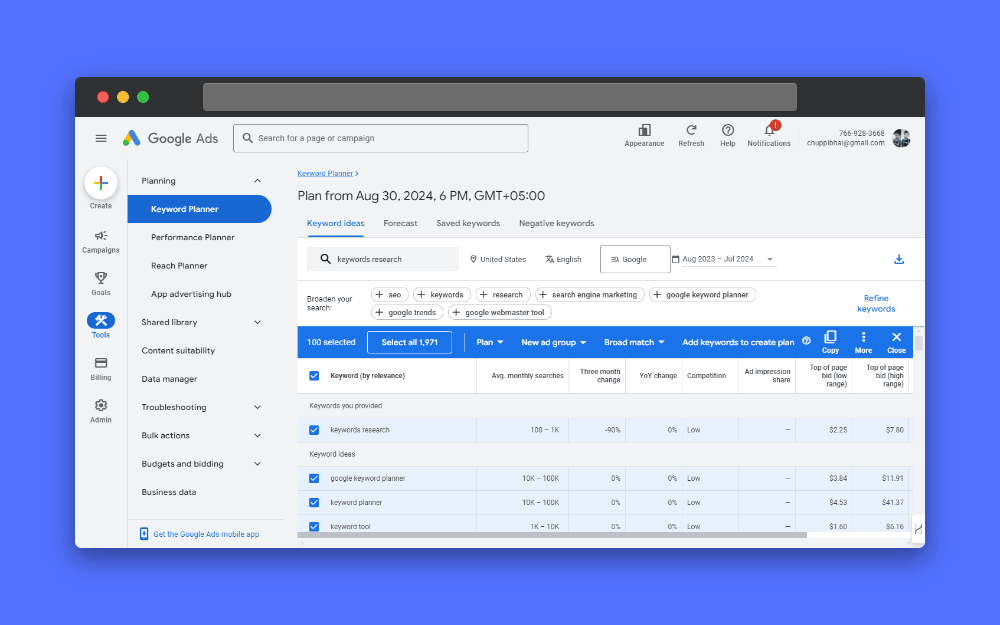Click the Google Ads logo

[170, 138]
